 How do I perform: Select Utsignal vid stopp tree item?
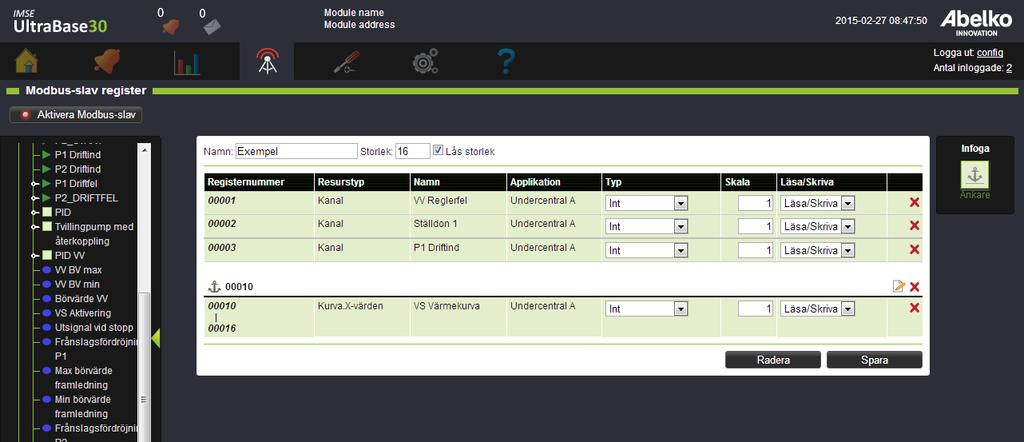94,327
